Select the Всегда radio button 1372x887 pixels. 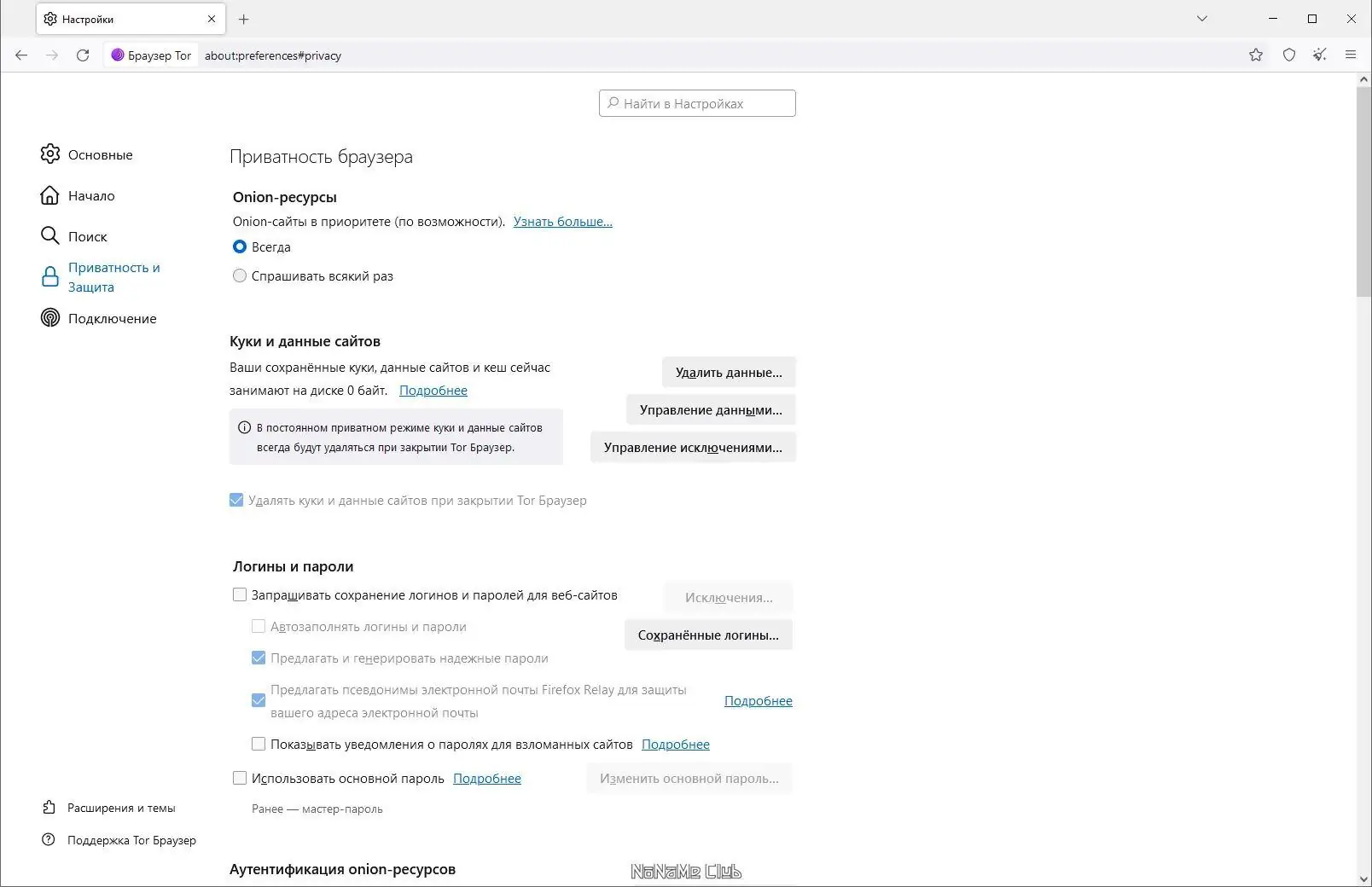click(x=240, y=246)
